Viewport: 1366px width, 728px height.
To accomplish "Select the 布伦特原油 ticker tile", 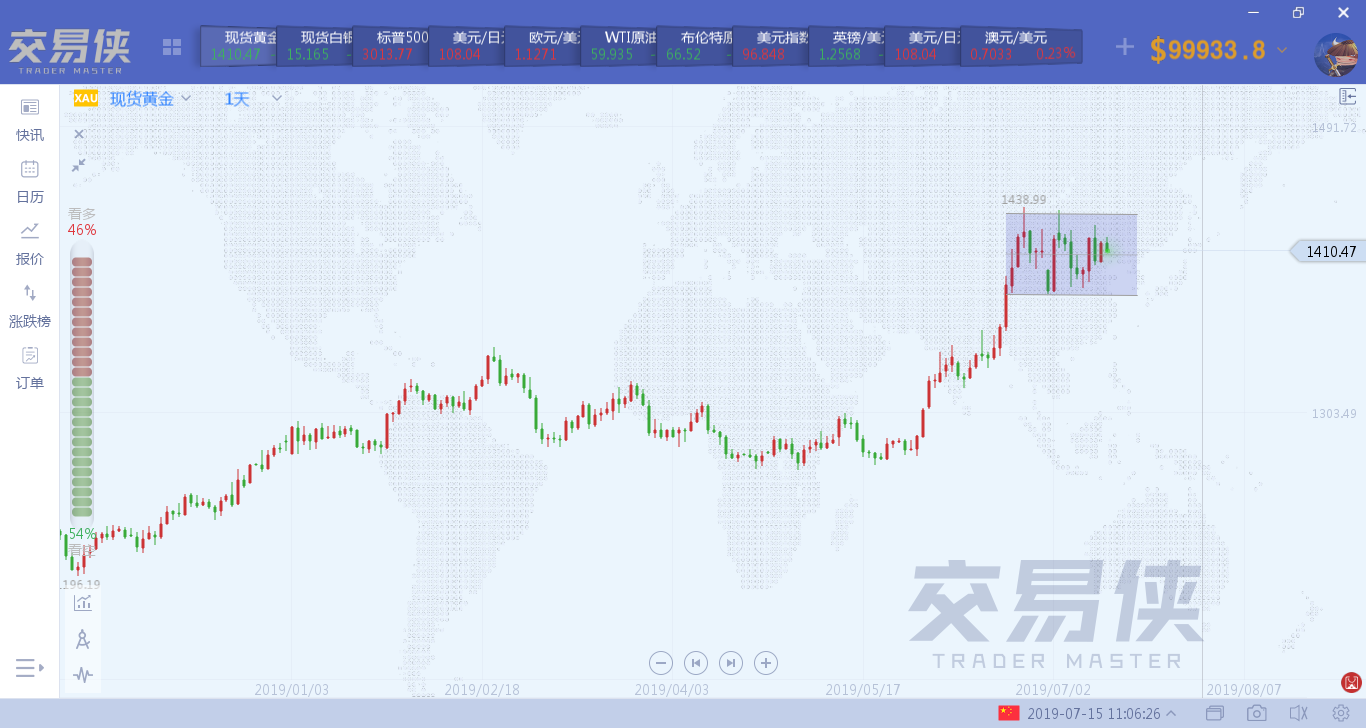I will 694,46.
